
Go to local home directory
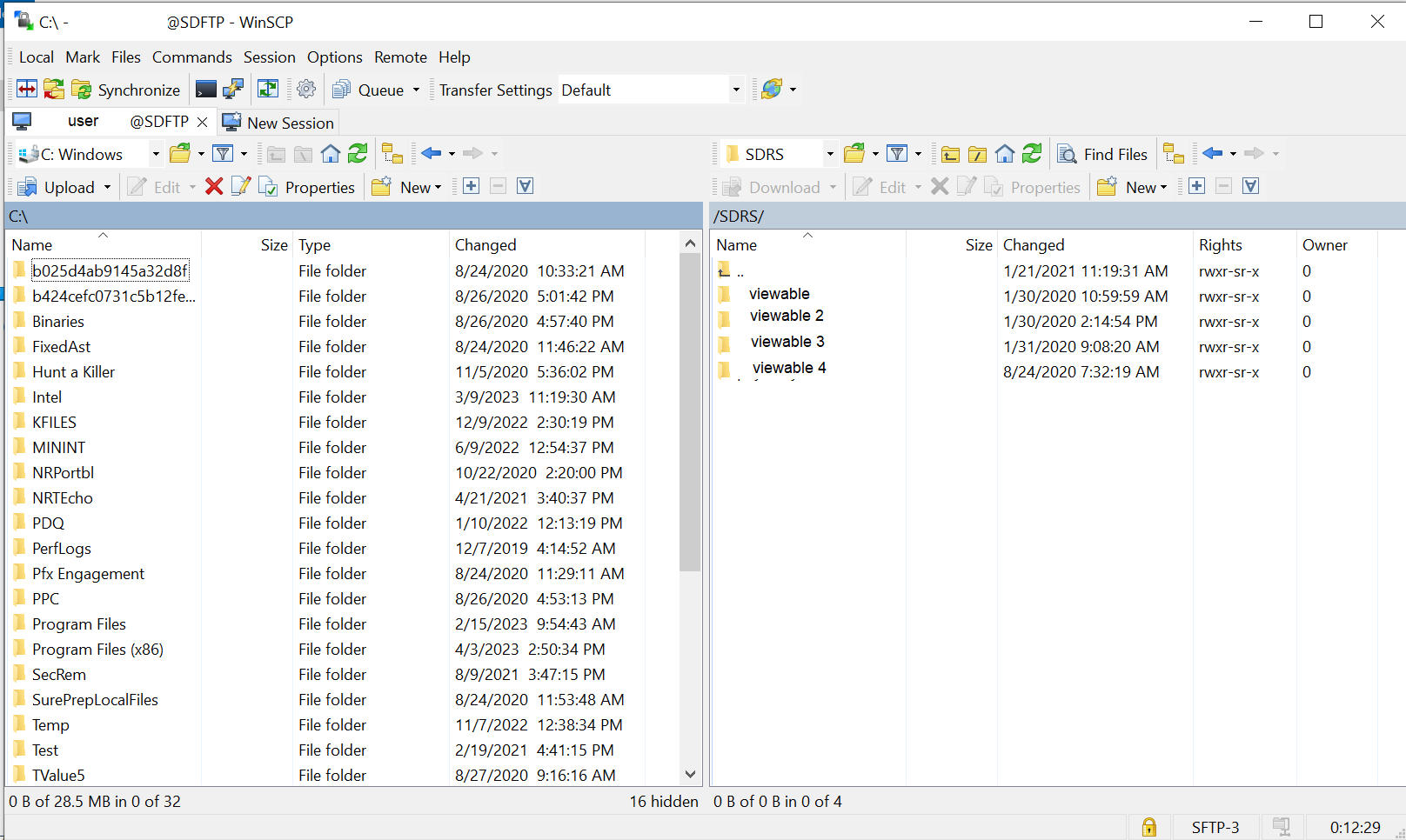coord(331,154)
